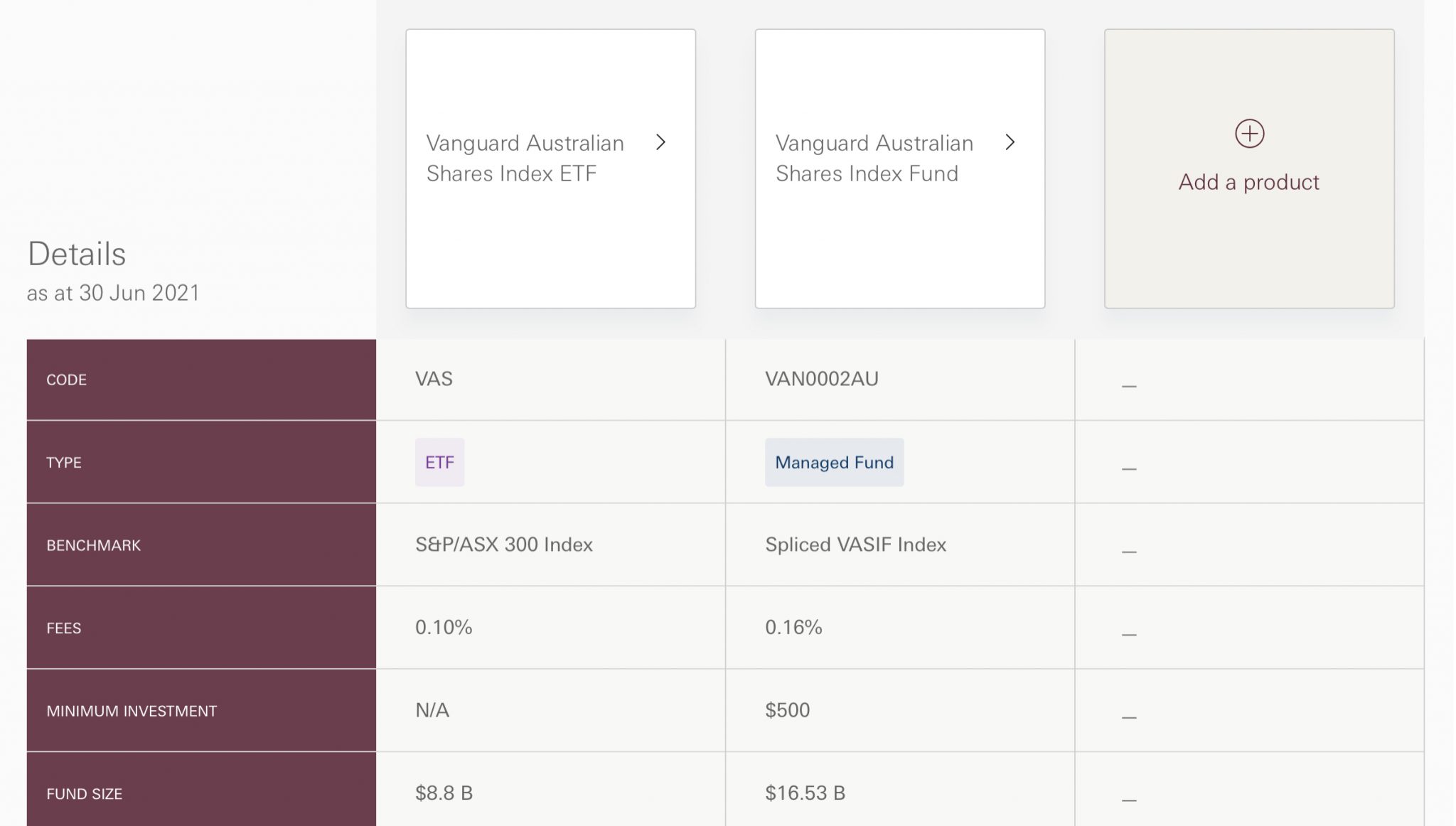Click the Details heading
The width and height of the screenshot is (1456, 826).
point(76,254)
